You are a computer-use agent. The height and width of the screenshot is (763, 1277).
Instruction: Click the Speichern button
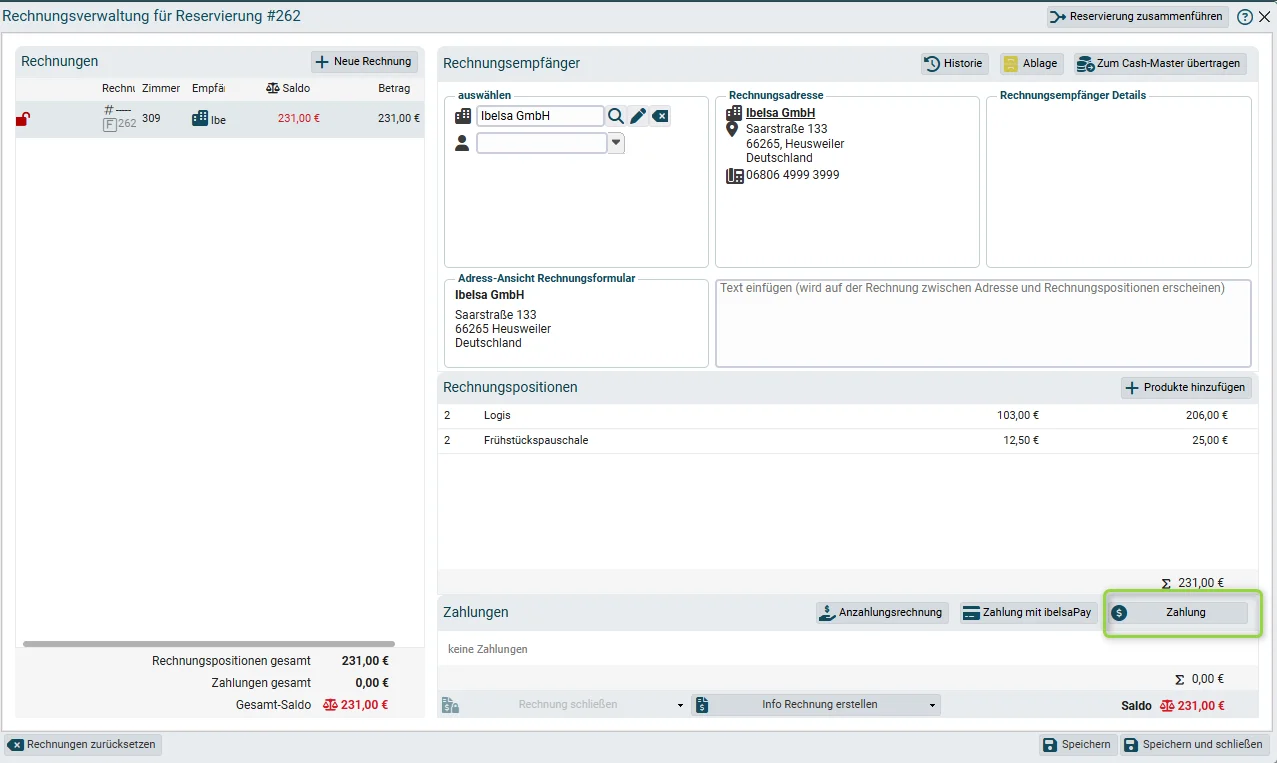1076,745
